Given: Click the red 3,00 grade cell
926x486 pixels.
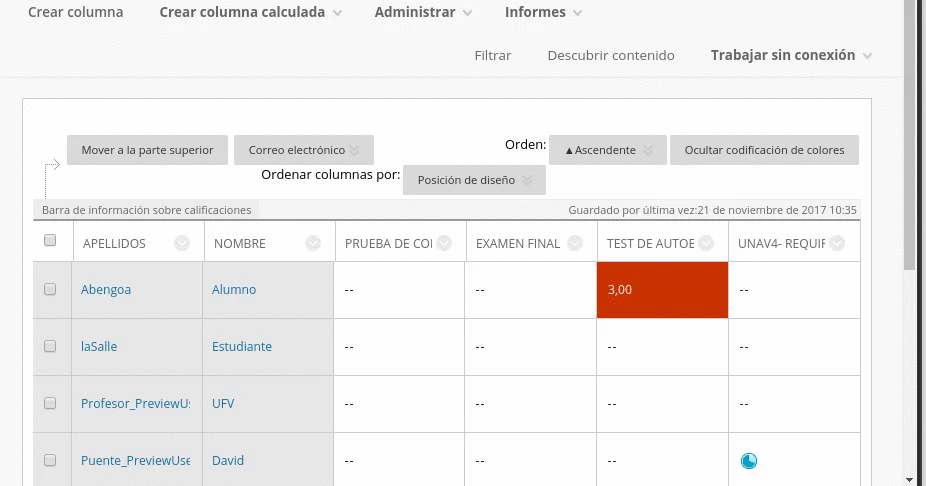Looking at the screenshot, I should tap(662, 290).
